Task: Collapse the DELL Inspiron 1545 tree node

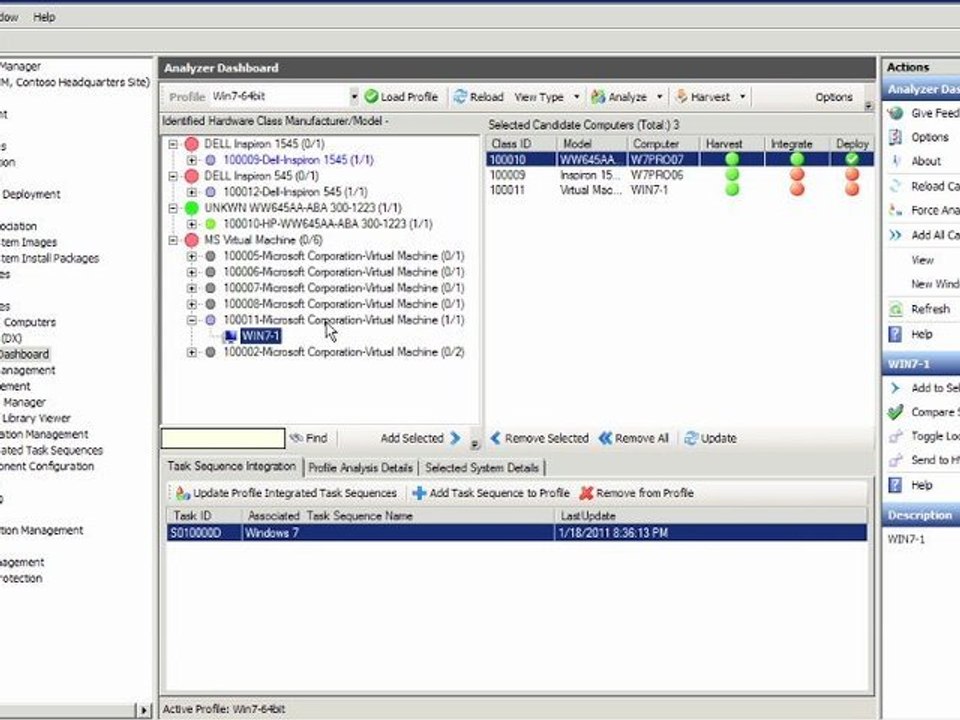Action: click(173, 144)
